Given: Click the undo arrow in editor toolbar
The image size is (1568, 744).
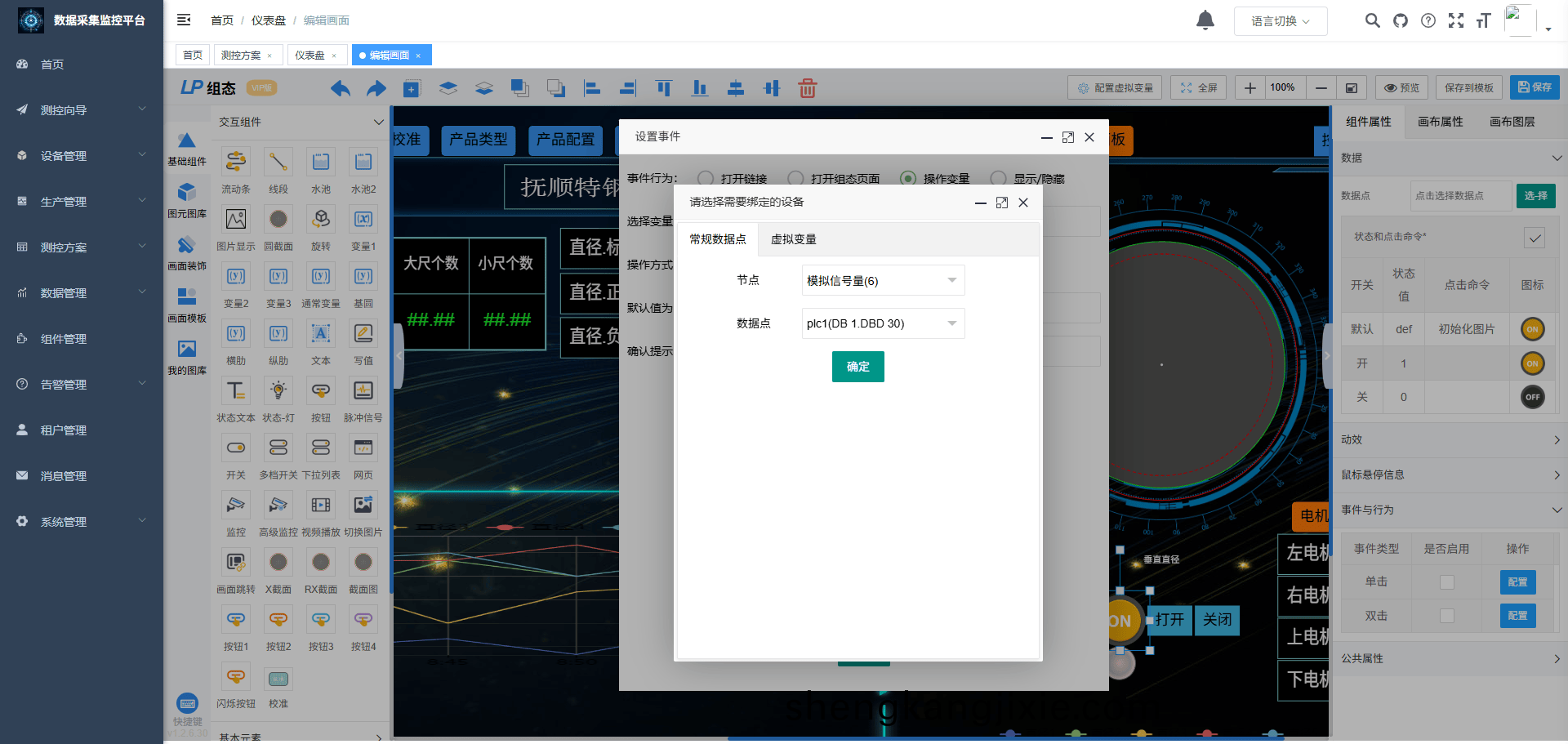Looking at the screenshot, I should click(x=341, y=88).
